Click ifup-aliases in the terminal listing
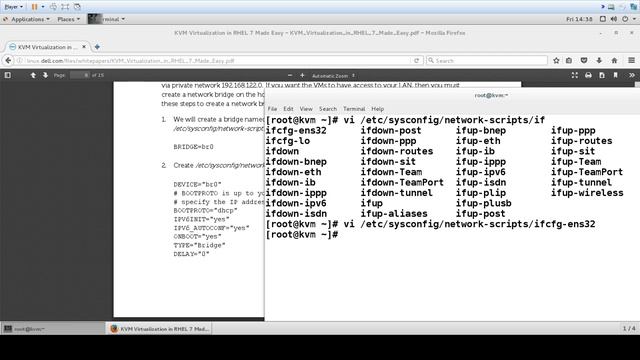 (394, 214)
